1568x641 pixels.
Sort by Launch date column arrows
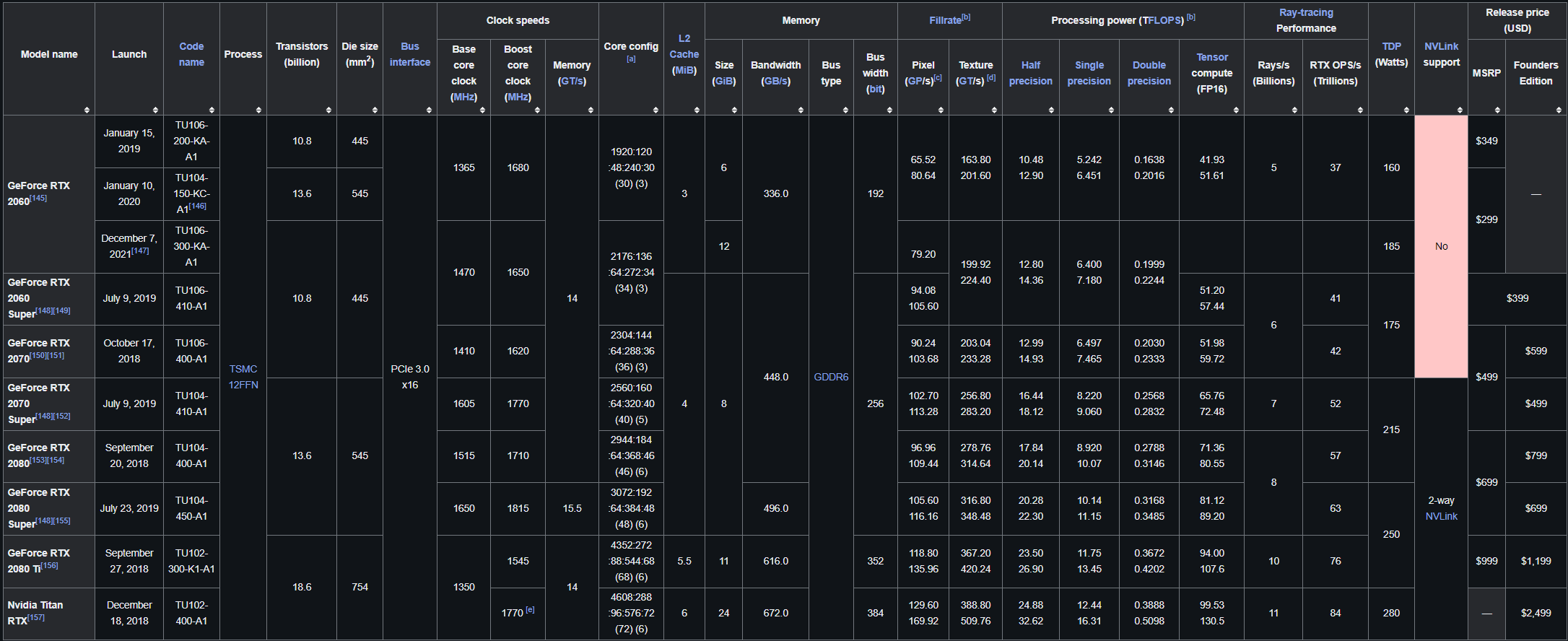pyautogui.click(x=155, y=110)
